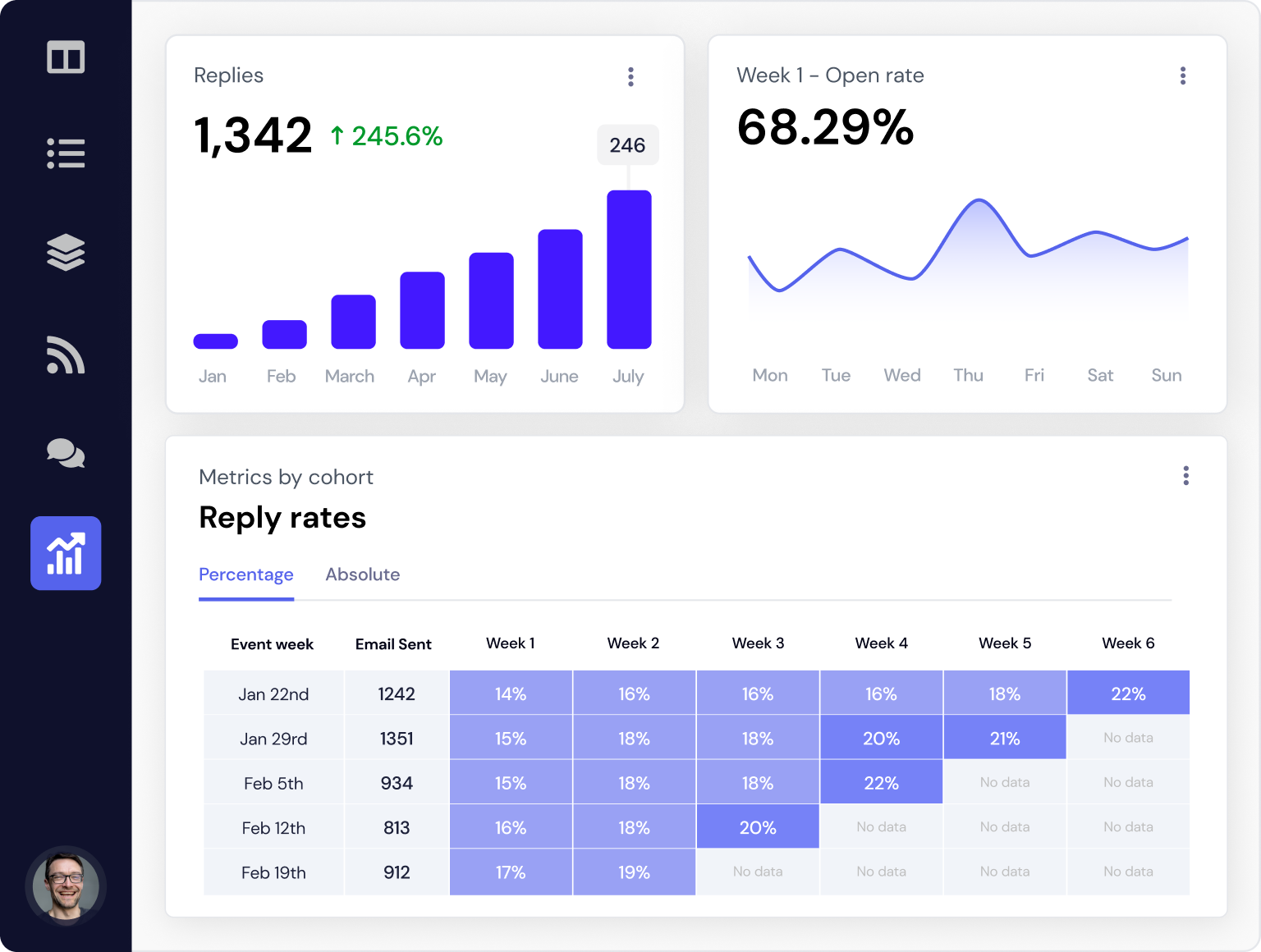Select the highlighted analytics chart icon
This screenshot has width=1261, height=952.
coord(66,553)
